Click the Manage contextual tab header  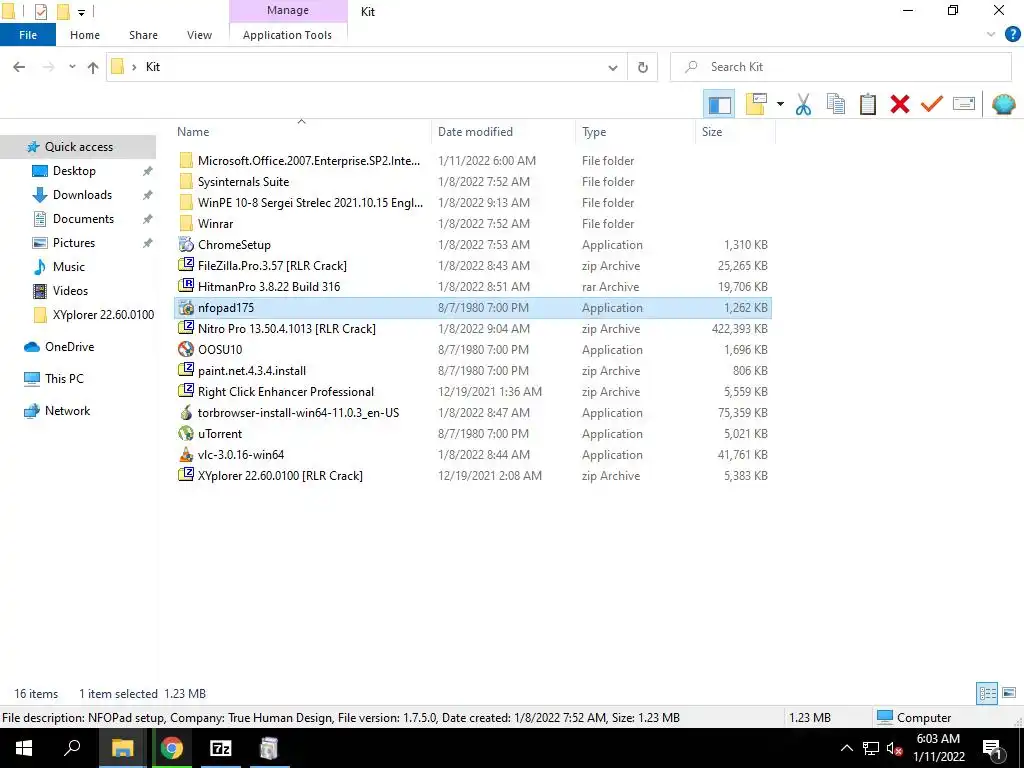(287, 10)
